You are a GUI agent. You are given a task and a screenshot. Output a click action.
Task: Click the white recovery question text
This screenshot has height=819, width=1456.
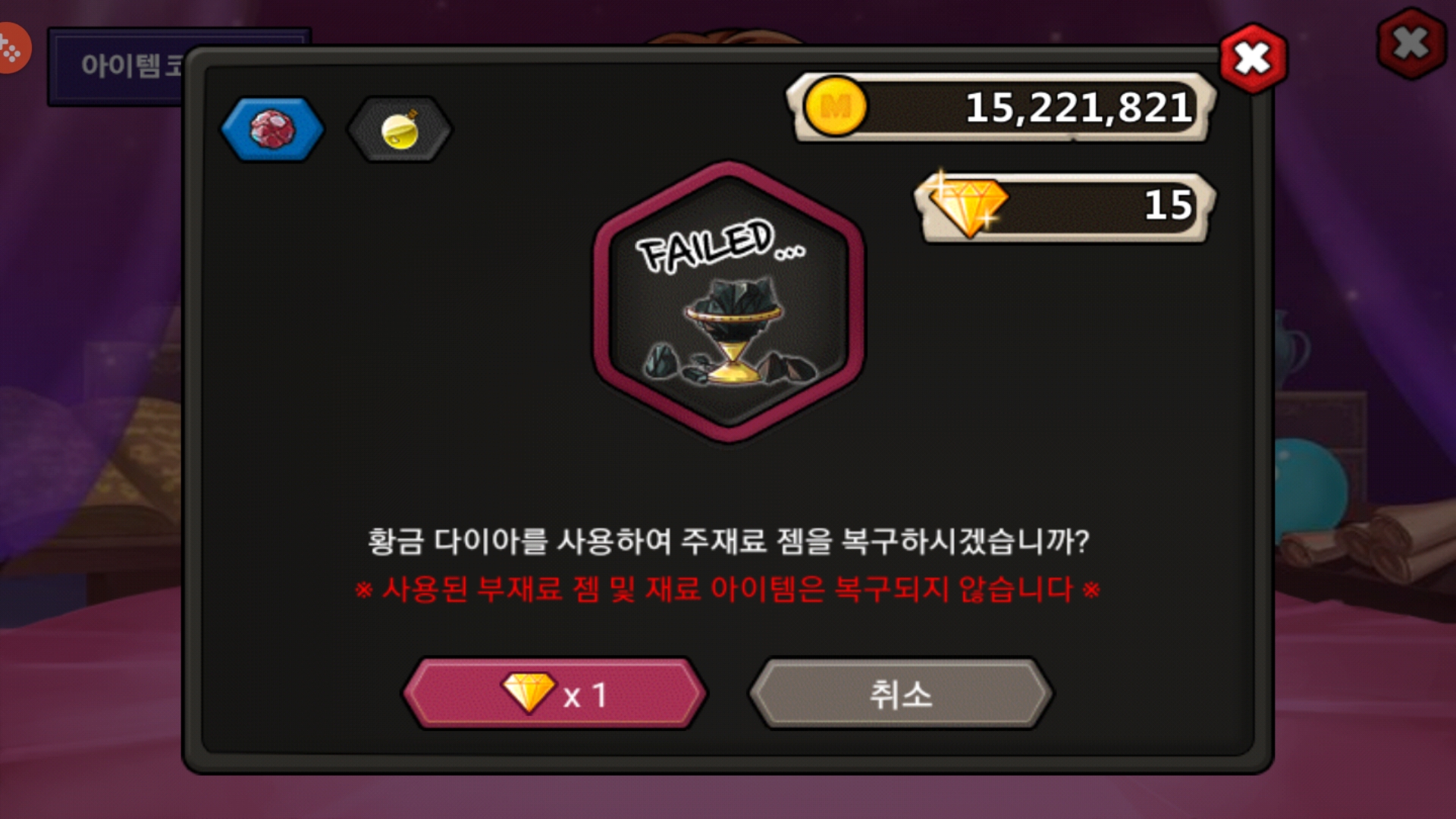728,541
